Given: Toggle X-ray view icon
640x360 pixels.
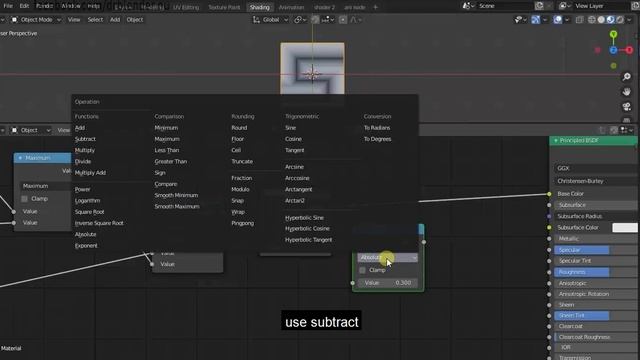Looking at the screenshot, I should 579,20.
